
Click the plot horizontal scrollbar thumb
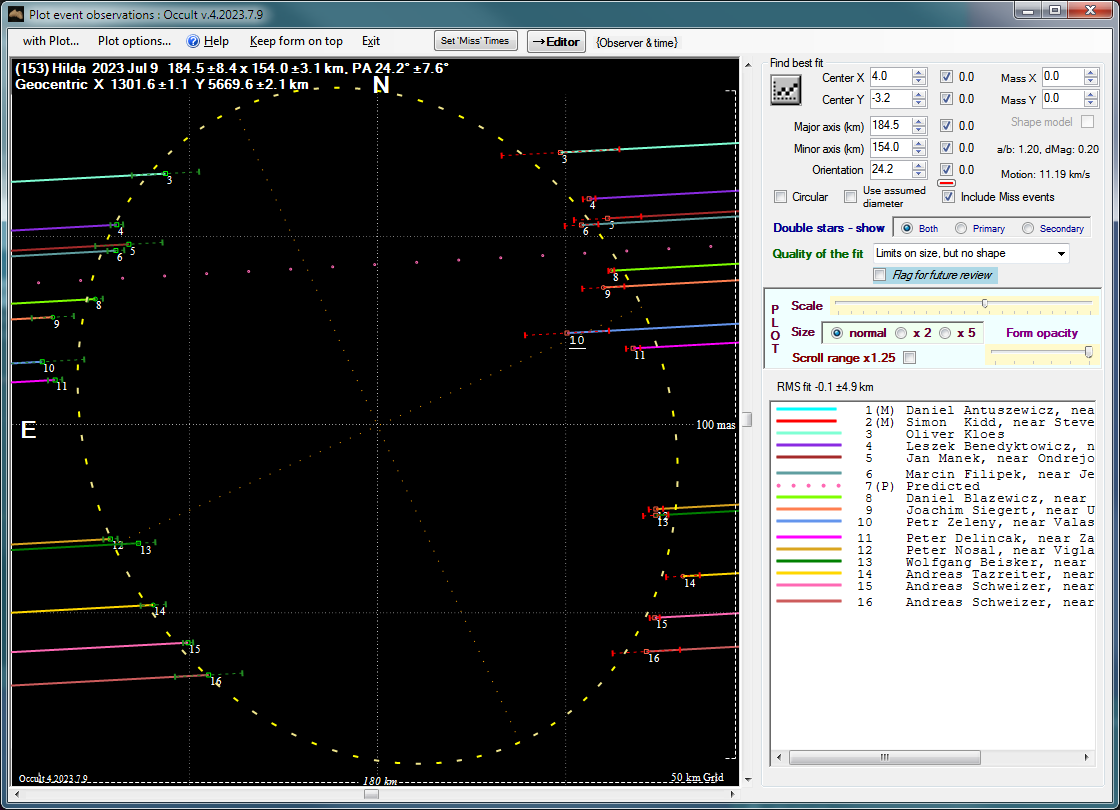(371, 794)
